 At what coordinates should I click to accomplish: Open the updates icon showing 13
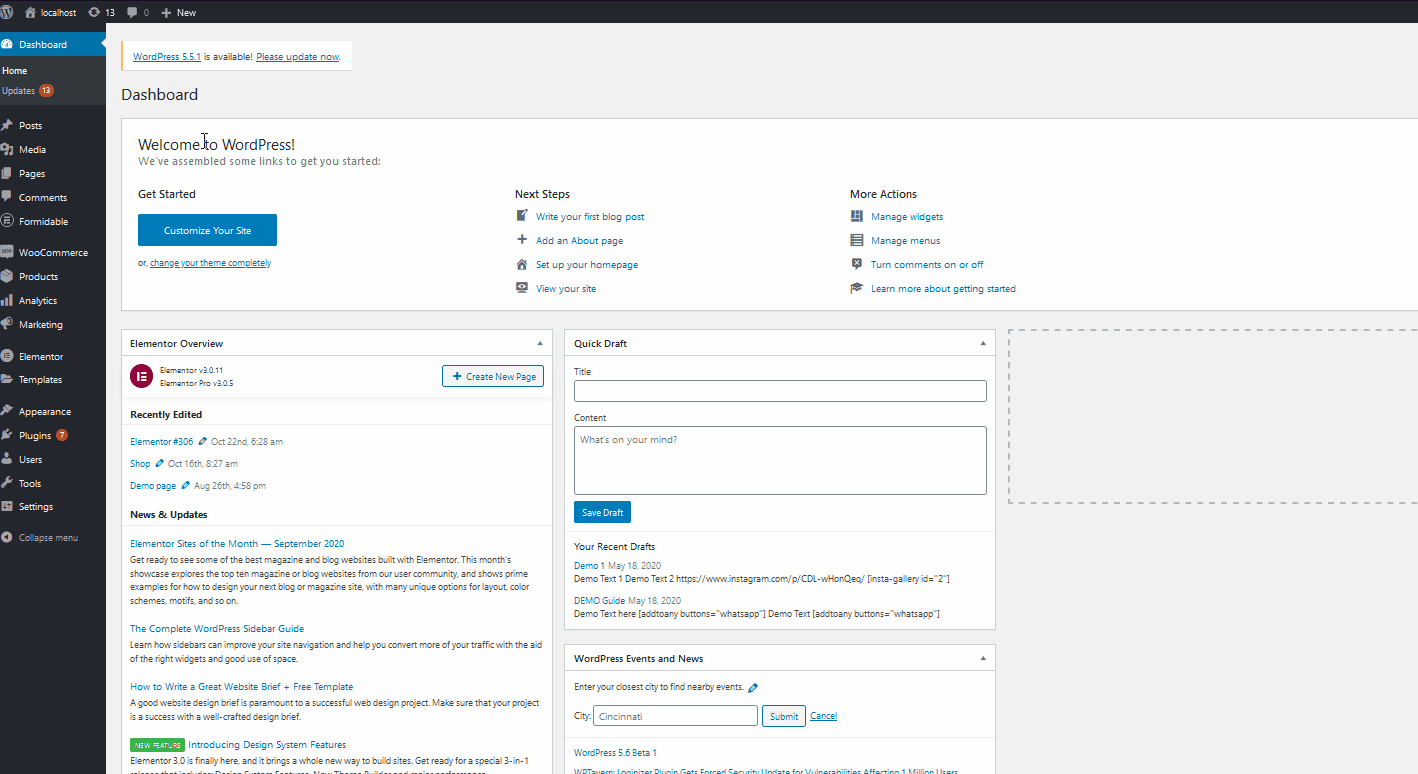click(94, 12)
